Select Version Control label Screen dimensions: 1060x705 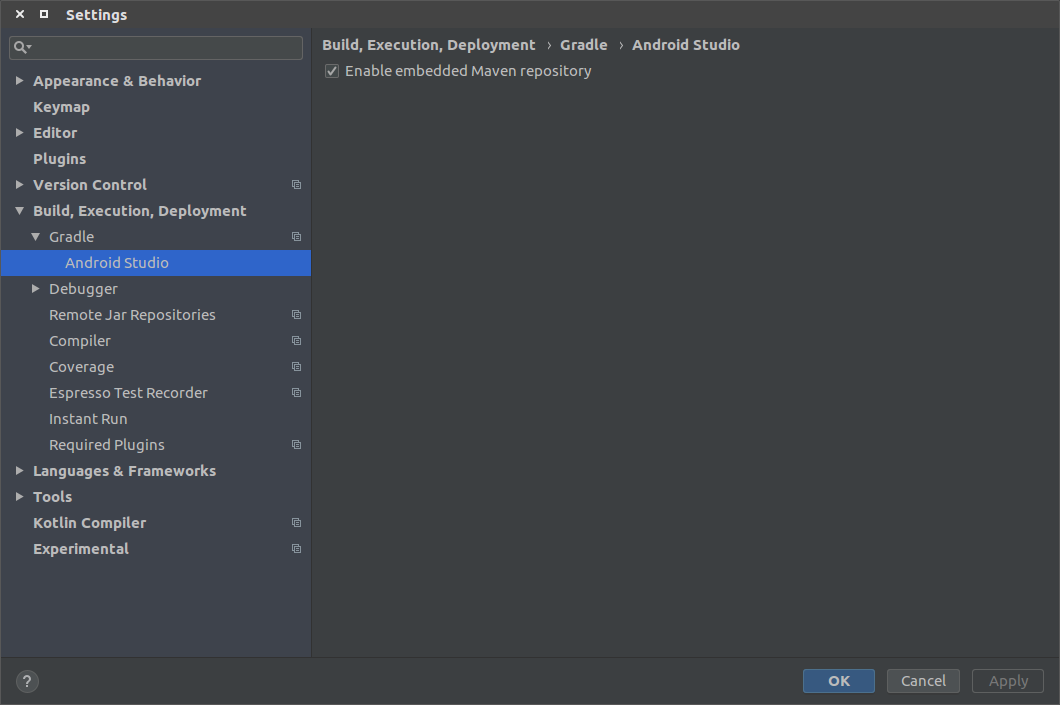90,185
